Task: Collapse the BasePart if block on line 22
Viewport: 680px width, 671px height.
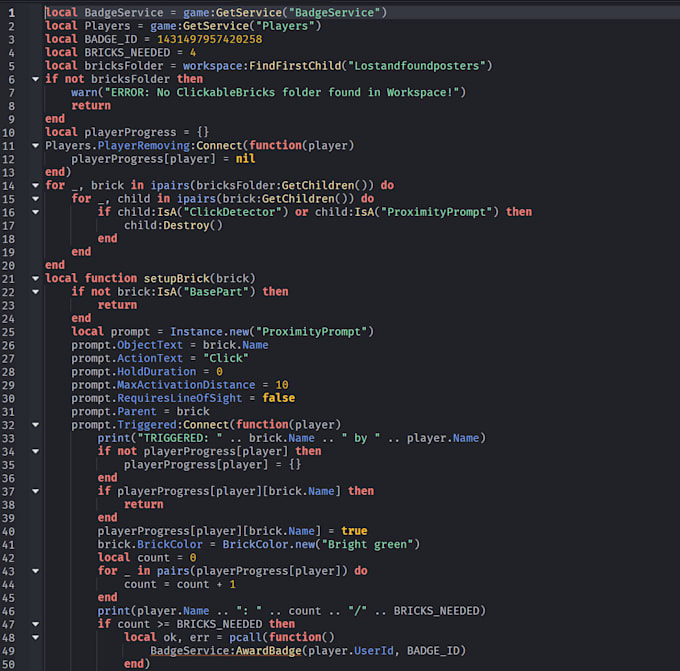Action: [x=36, y=292]
